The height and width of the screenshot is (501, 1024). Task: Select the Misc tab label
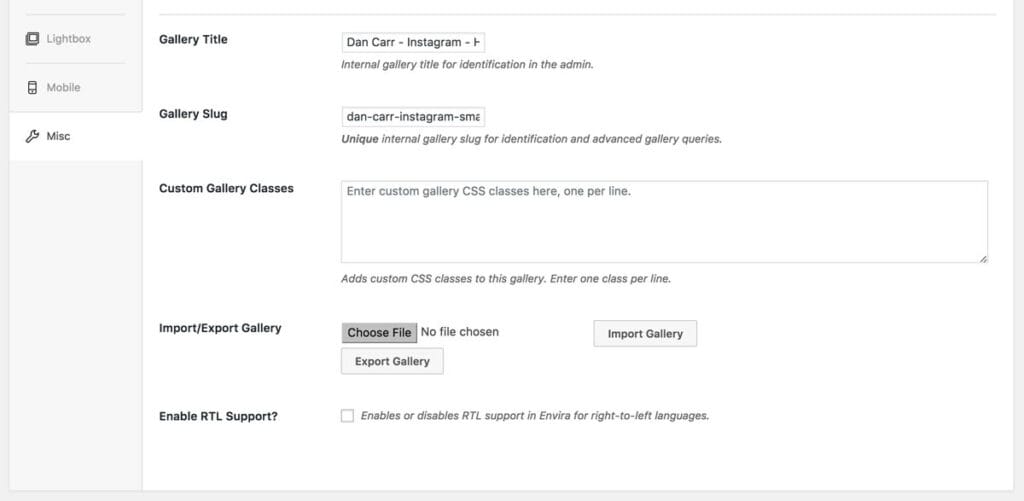[58, 137]
